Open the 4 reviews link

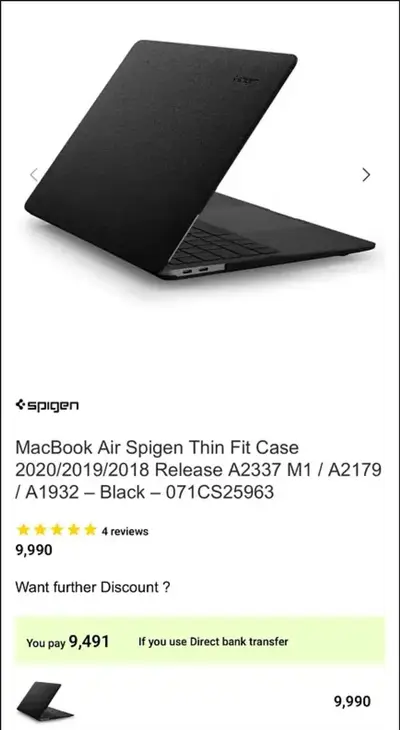click(125, 531)
